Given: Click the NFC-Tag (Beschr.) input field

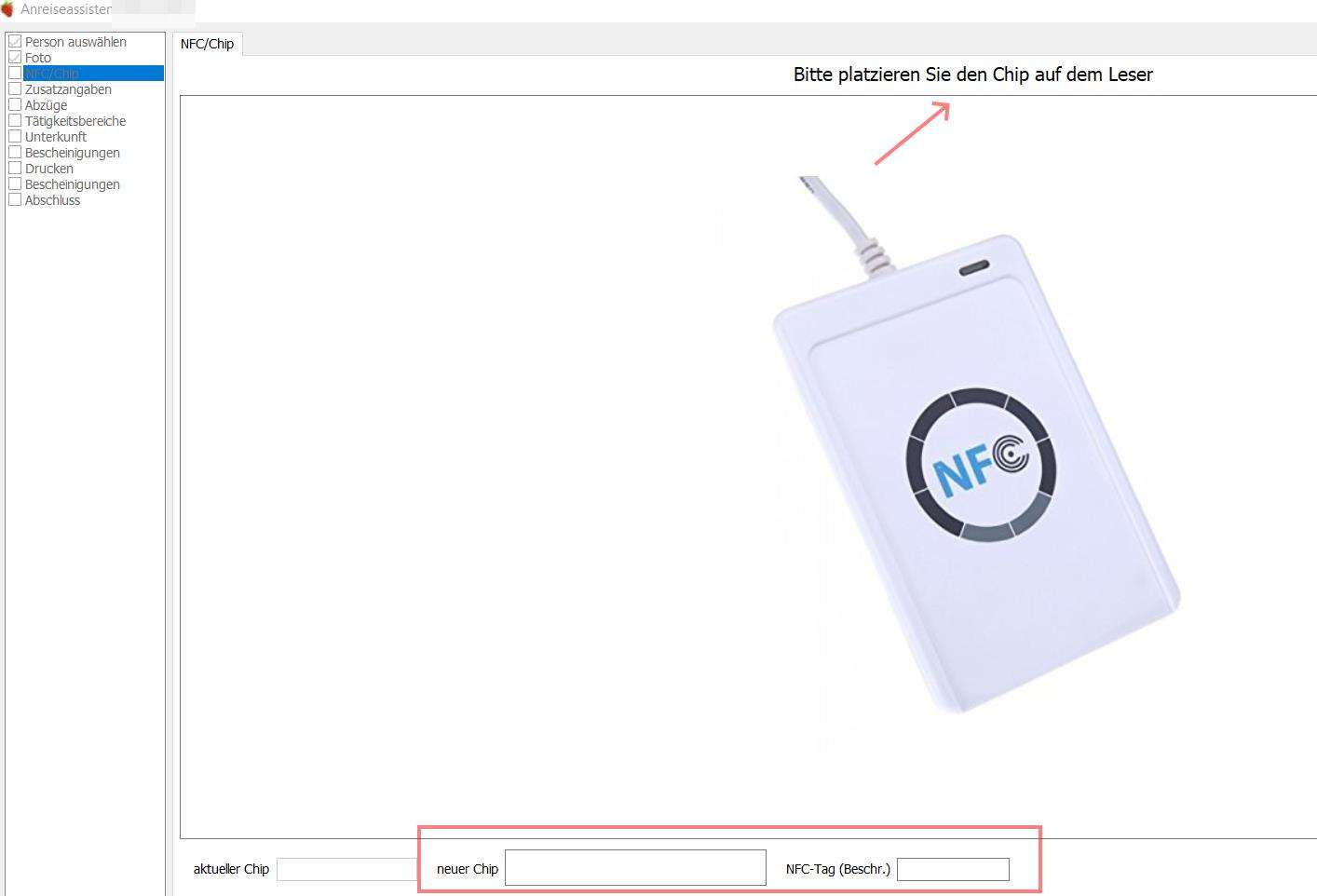Looking at the screenshot, I should (x=953, y=869).
